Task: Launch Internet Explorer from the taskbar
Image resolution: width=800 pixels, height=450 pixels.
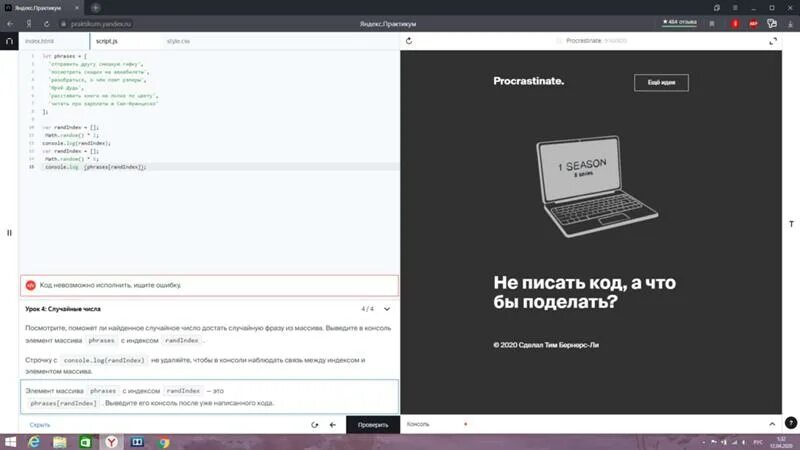Action: pos(34,442)
